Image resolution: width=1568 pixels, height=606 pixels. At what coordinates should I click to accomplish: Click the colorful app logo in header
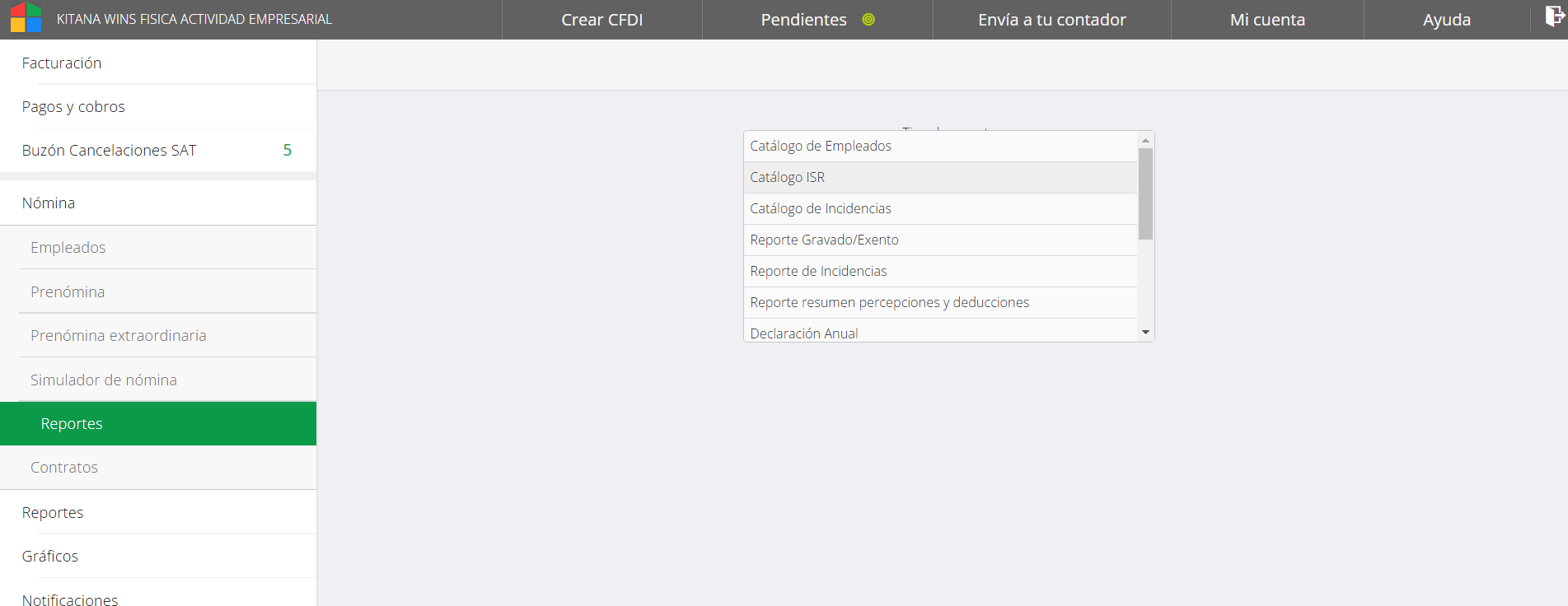(26, 18)
